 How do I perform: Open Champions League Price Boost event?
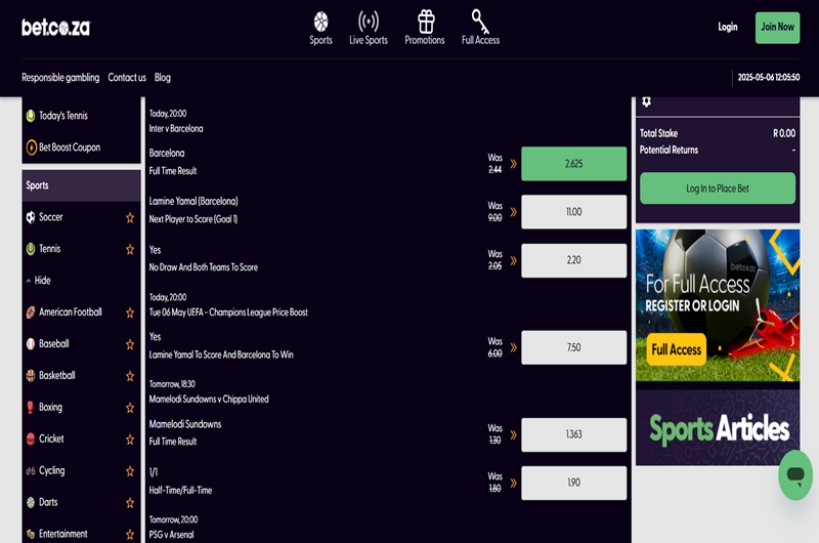point(228,312)
